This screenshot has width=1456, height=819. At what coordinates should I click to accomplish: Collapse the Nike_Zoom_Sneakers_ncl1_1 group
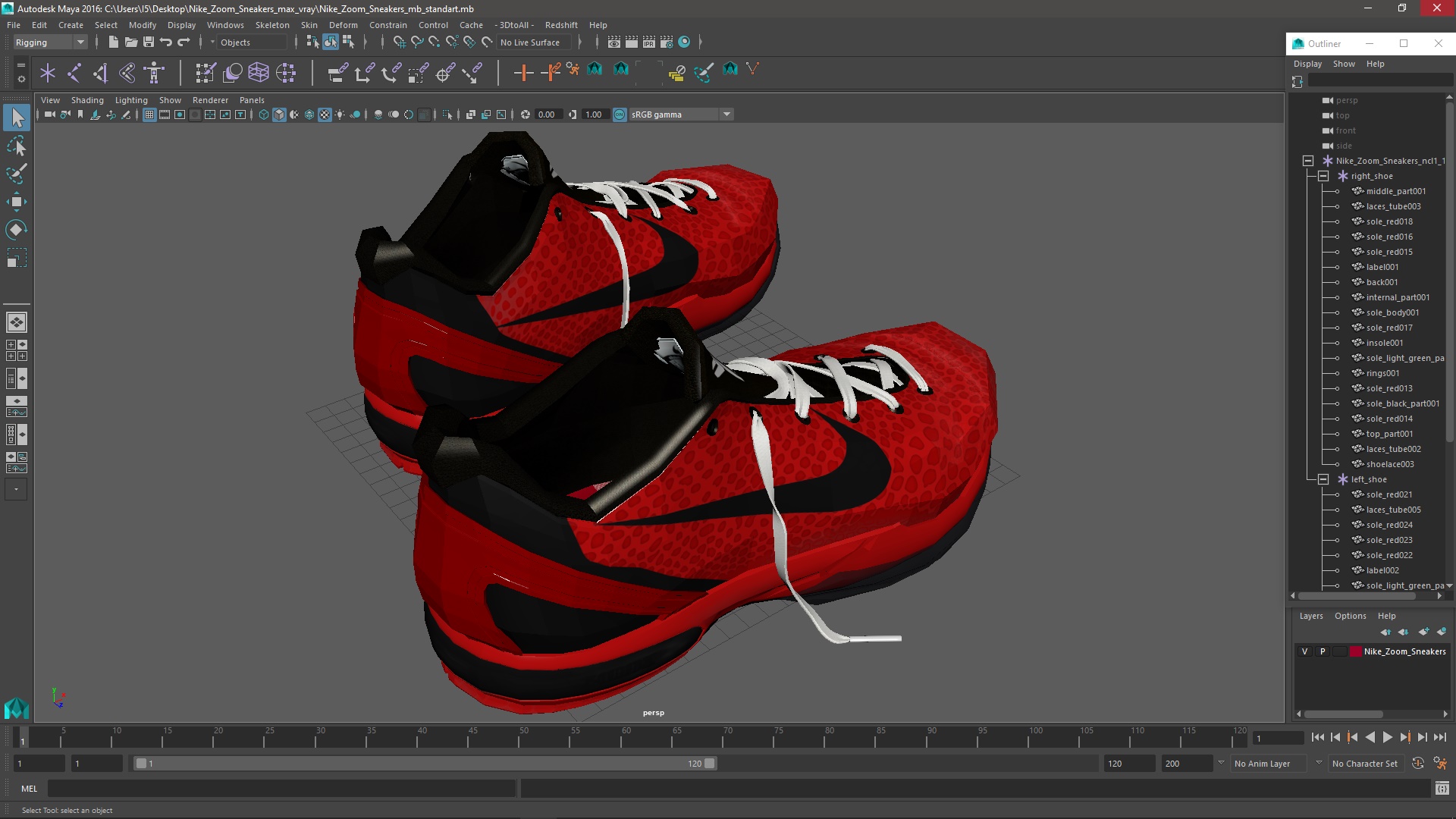click(x=1308, y=161)
